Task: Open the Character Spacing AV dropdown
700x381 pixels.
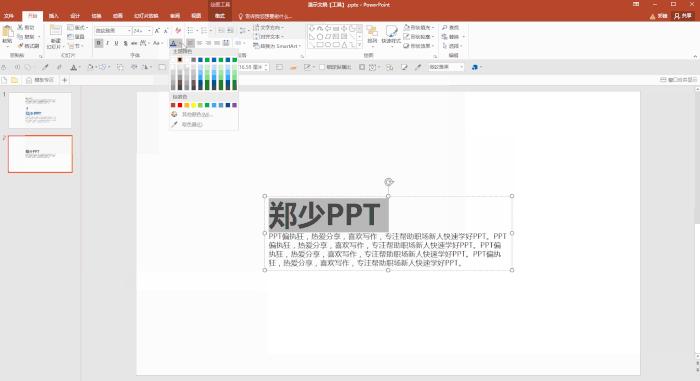Action: pos(144,43)
